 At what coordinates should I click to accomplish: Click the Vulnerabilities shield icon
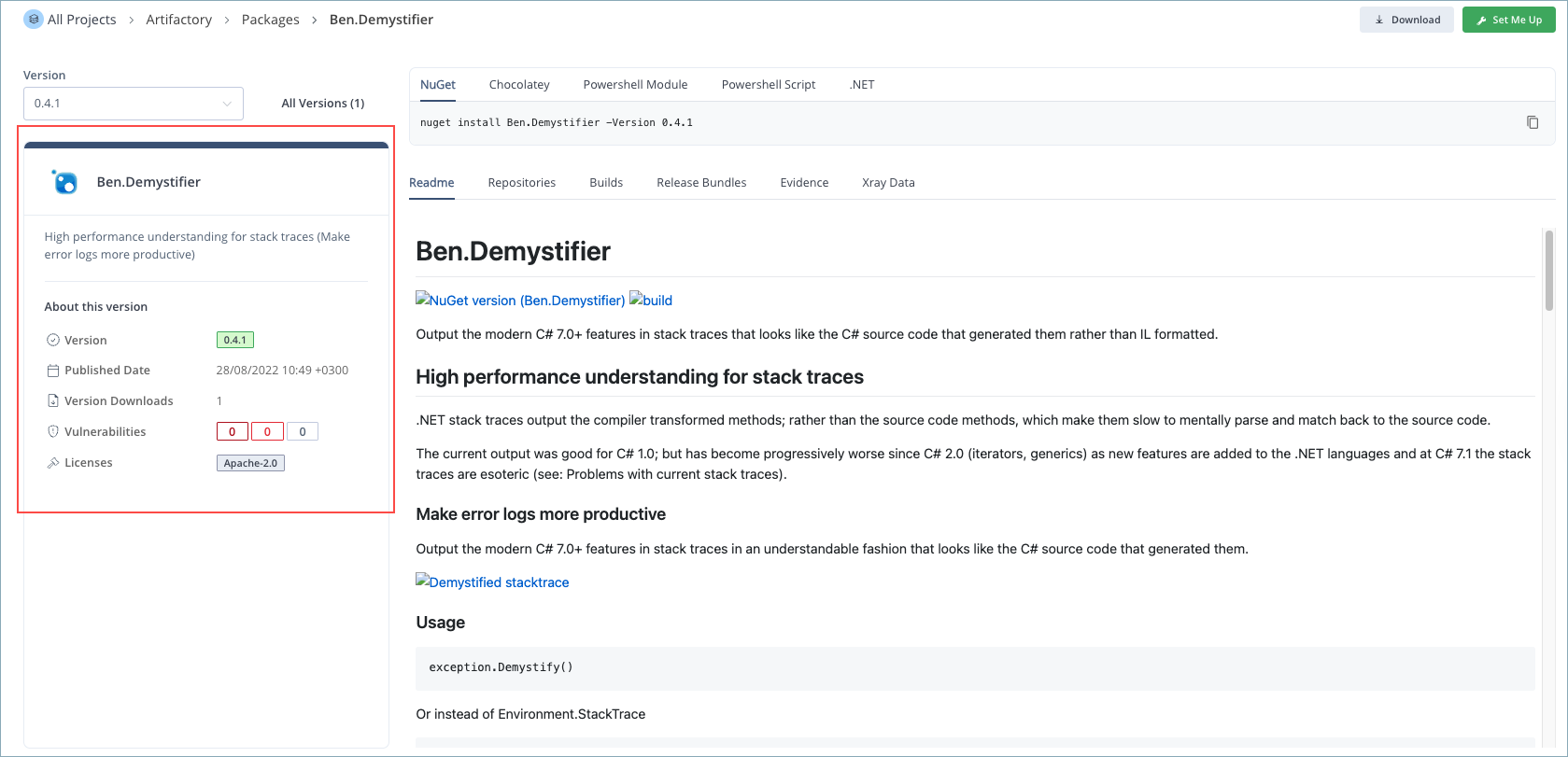[x=53, y=431]
